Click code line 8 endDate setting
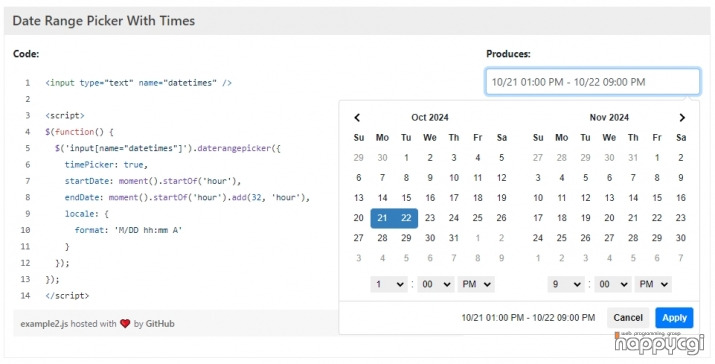The width and height of the screenshot is (715, 364). click(187, 198)
